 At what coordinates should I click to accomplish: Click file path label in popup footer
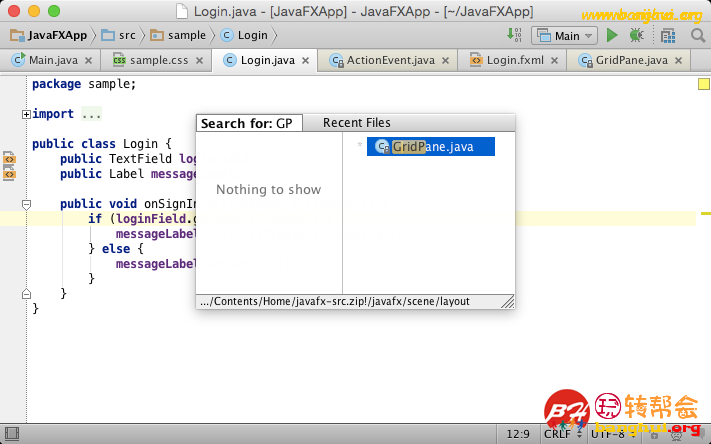[335, 302]
